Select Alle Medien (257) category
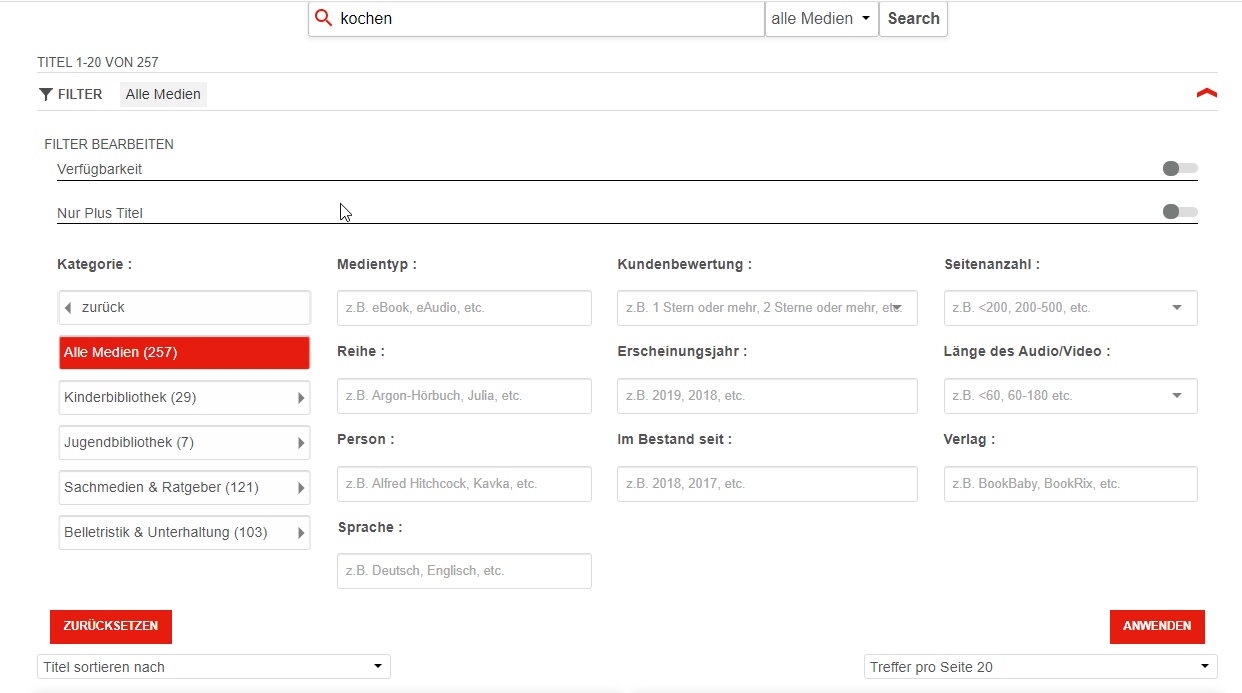 (184, 353)
